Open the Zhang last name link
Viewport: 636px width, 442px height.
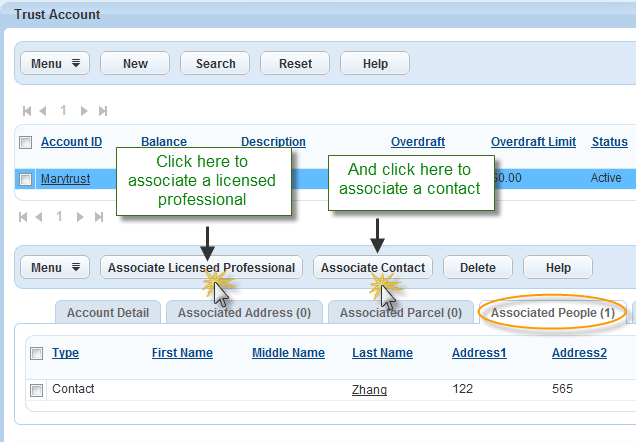pos(369,390)
